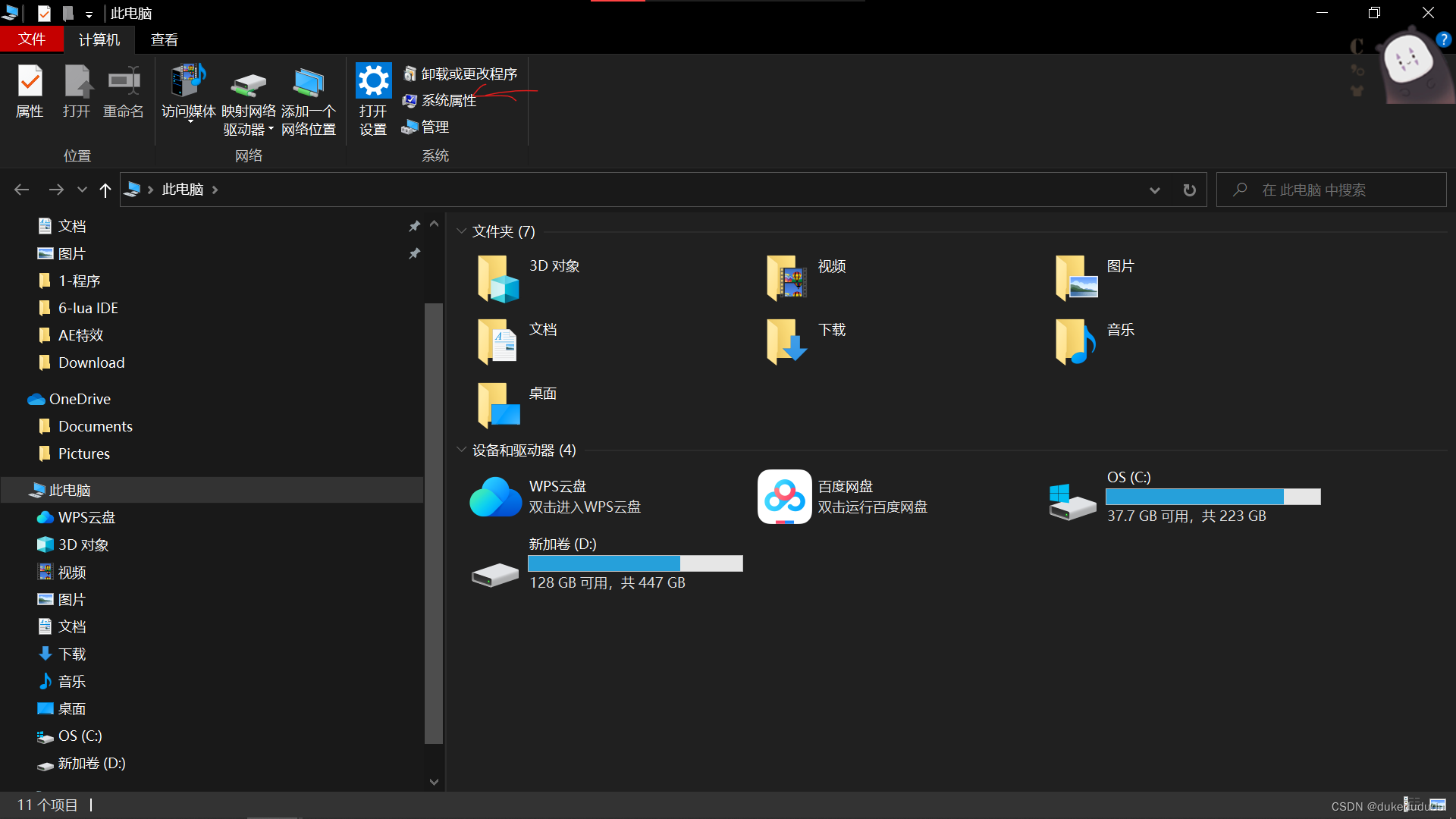Open the address bar history dropdown
Image resolution: width=1456 pixels, height=819 pixels.
pyautogui.click(x=1154, y=190)
